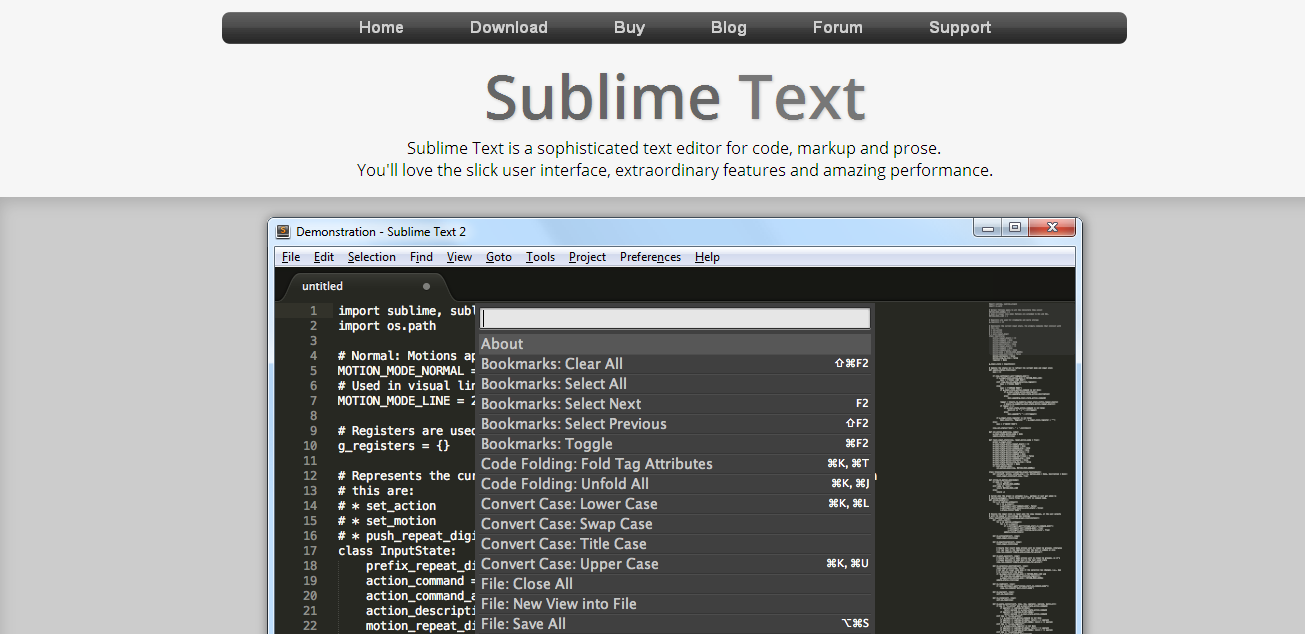Screen dimensions: 1305x634
Task: Choose Convert Case: Lower Case
Action: (x=675, y=504)
